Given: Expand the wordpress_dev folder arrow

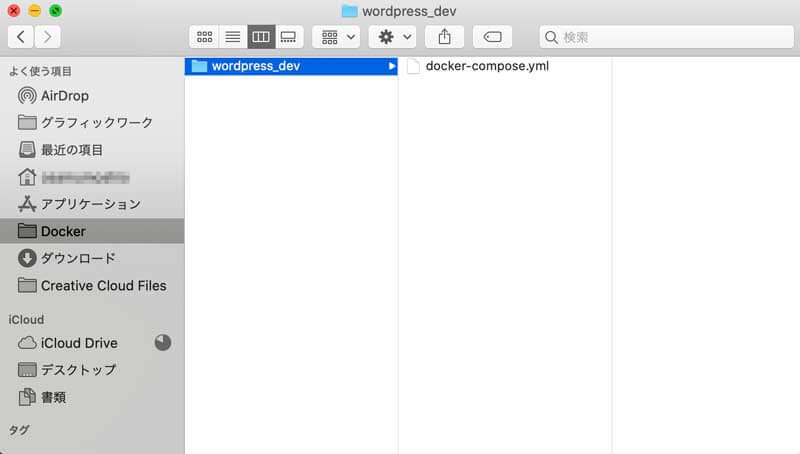Looking at the screenshot, I should point(391,67).
